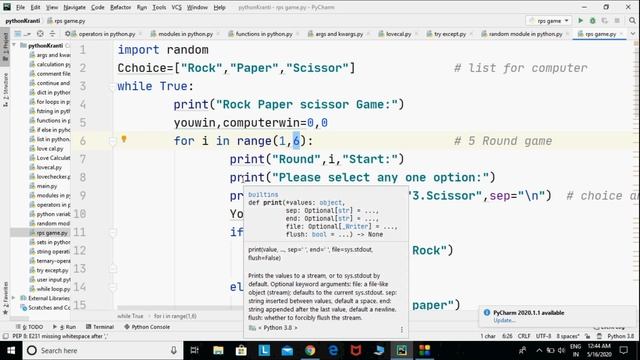Open the Terminal tool window
Image resolution: width=640 pixels, height=360 pixels.
[x=100, y=327]
